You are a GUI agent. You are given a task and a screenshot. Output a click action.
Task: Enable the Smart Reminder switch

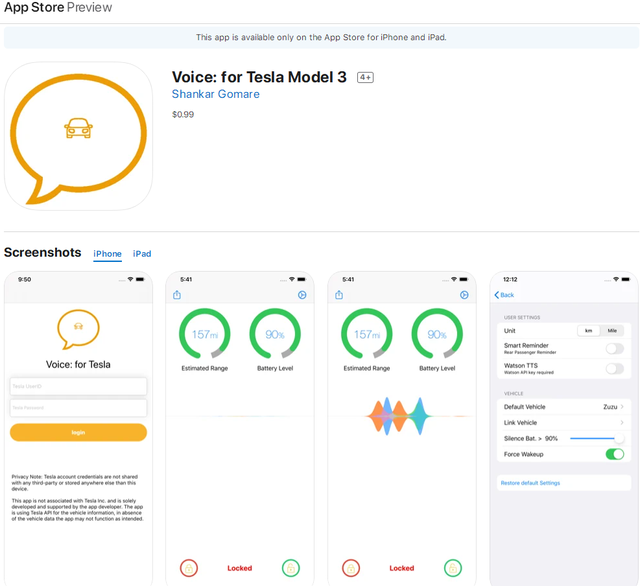point(615,348)
